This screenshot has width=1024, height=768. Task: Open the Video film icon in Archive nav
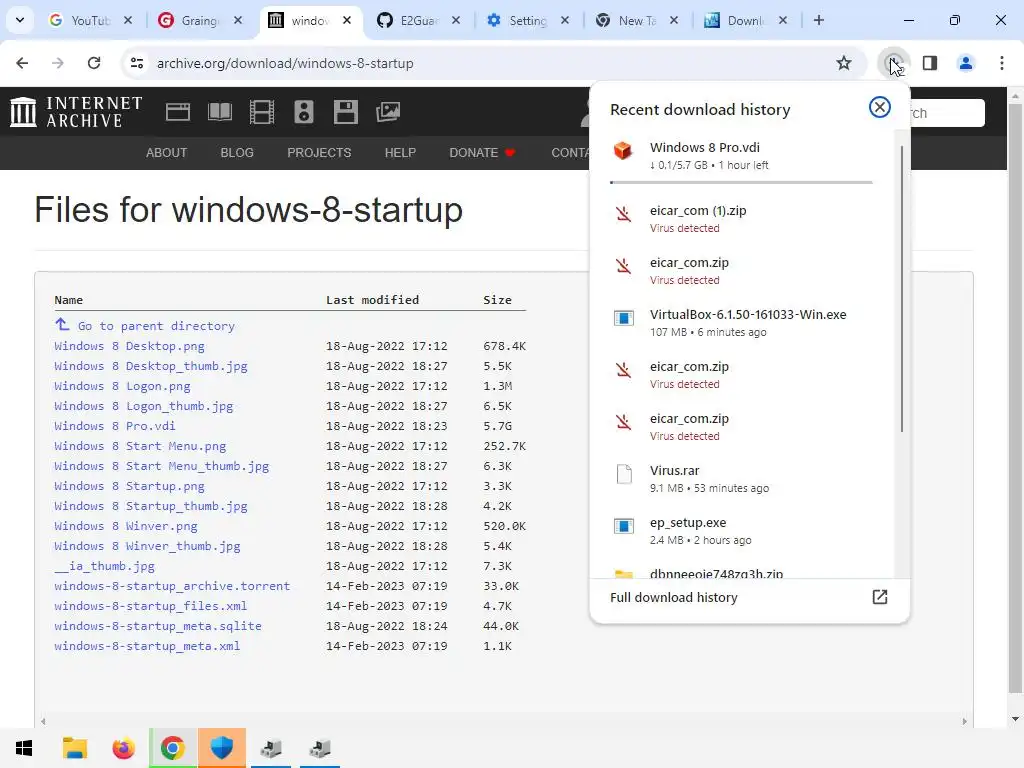click(x=262, y=112)
